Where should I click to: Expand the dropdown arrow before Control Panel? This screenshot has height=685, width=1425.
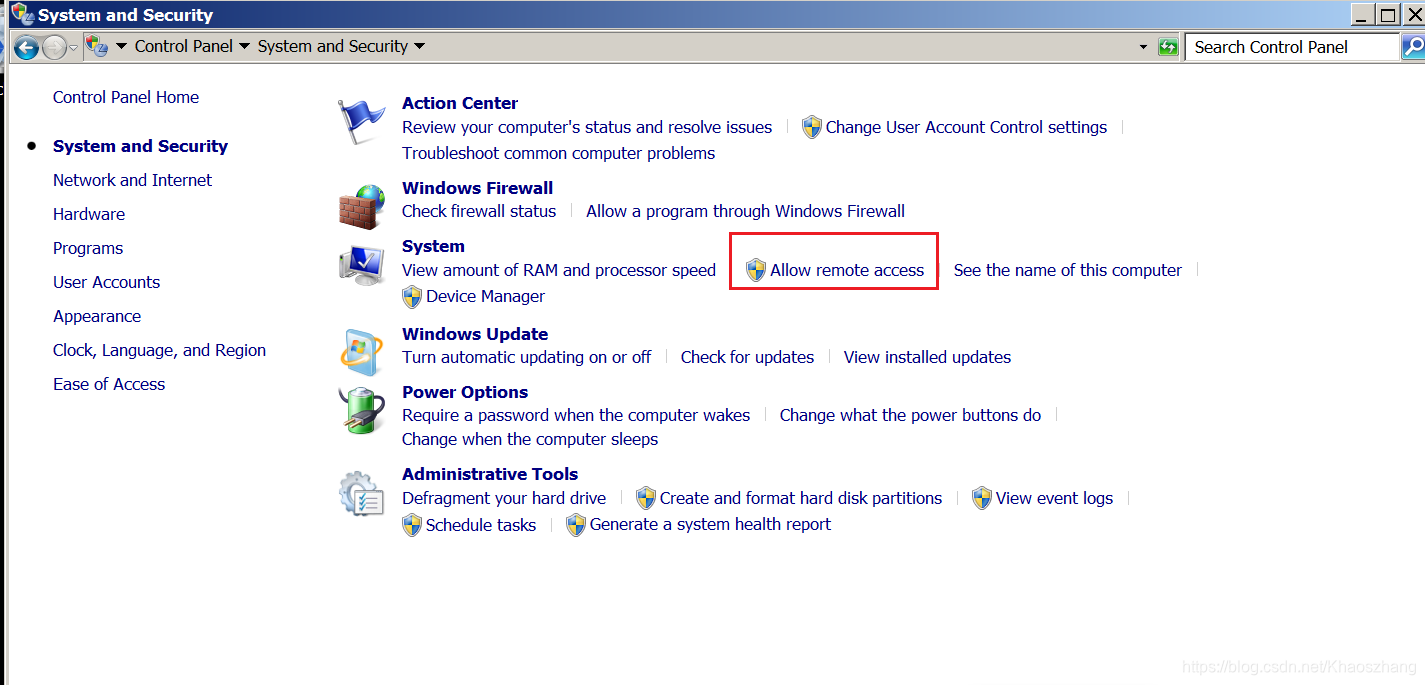pos(121,46)
